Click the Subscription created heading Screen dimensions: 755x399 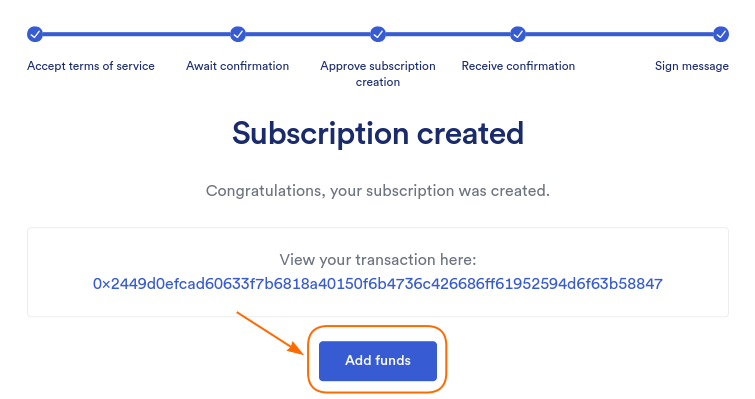click(x=378, y=133)
